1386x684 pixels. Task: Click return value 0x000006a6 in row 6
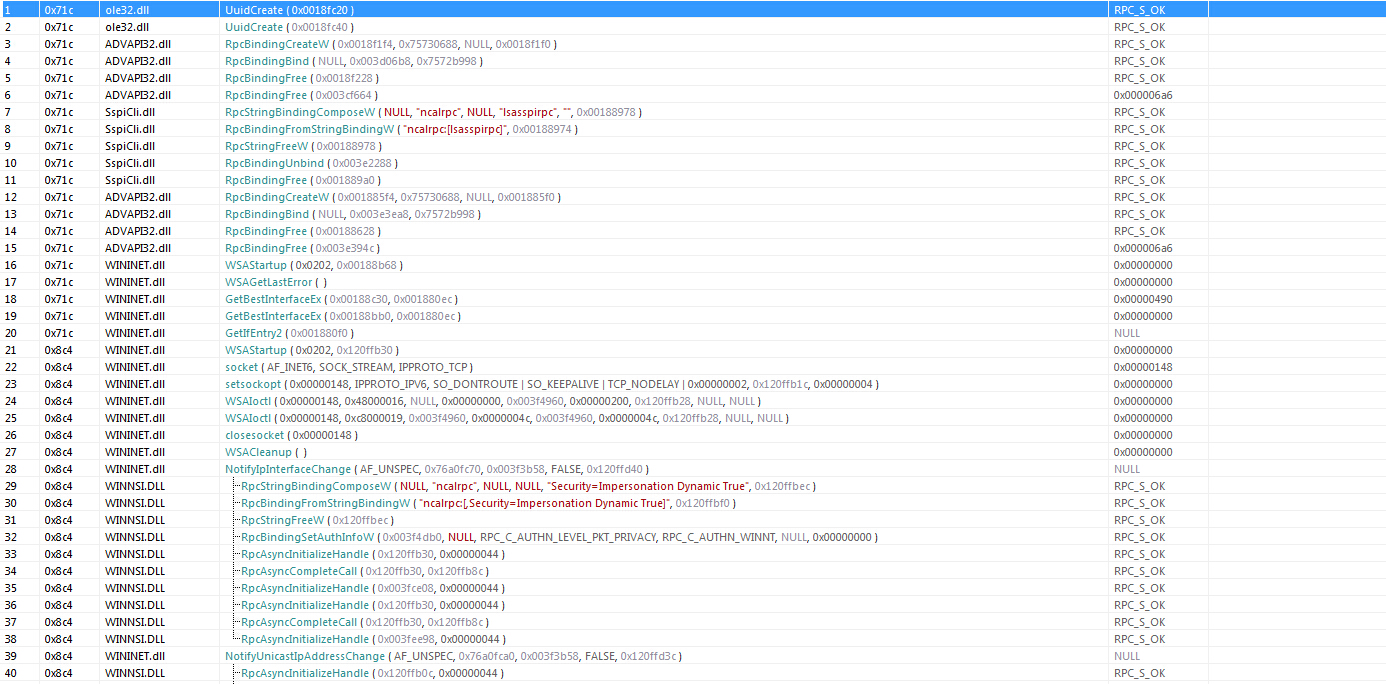point(1143,95)
